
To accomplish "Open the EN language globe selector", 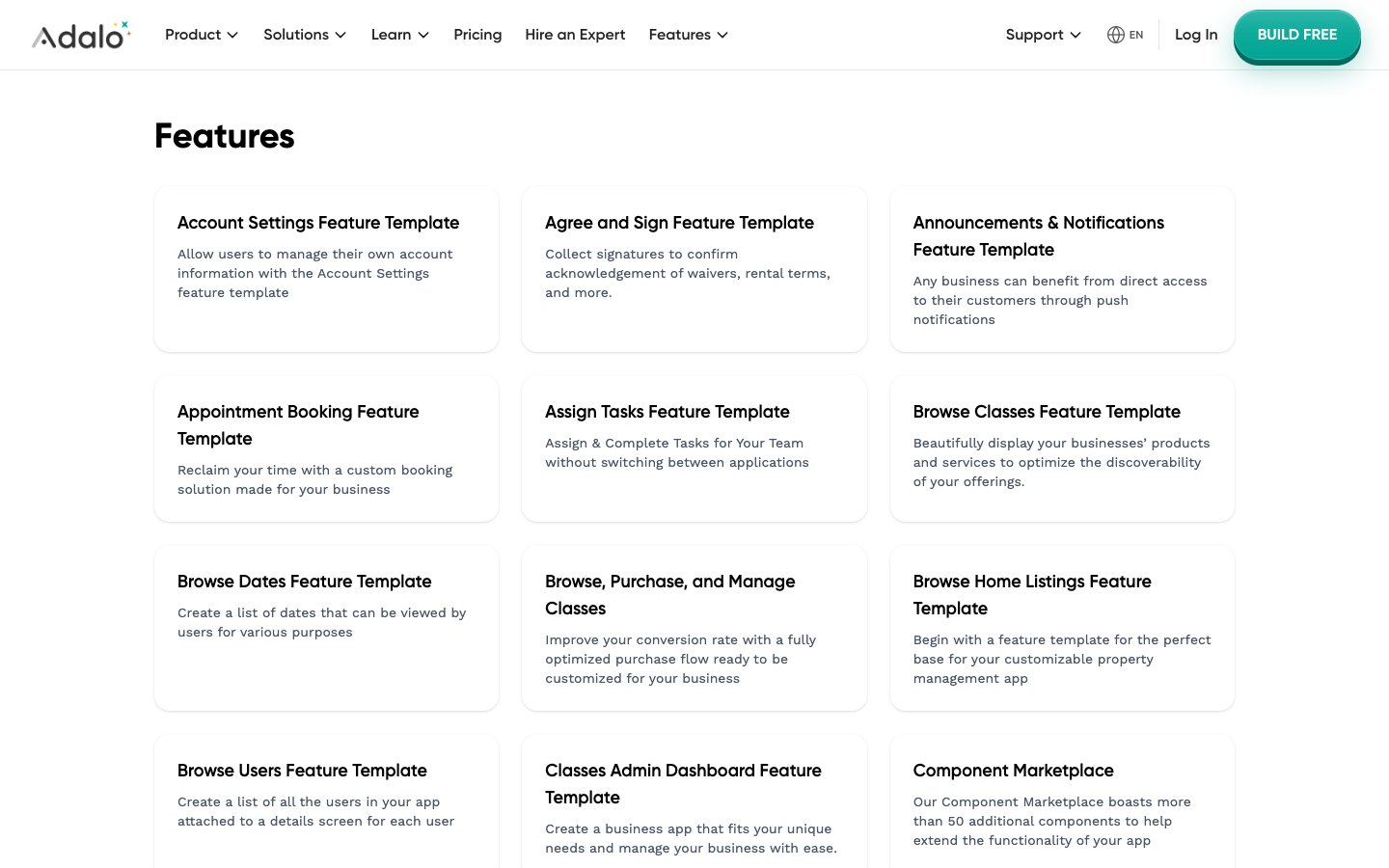I will point(1125,35).
